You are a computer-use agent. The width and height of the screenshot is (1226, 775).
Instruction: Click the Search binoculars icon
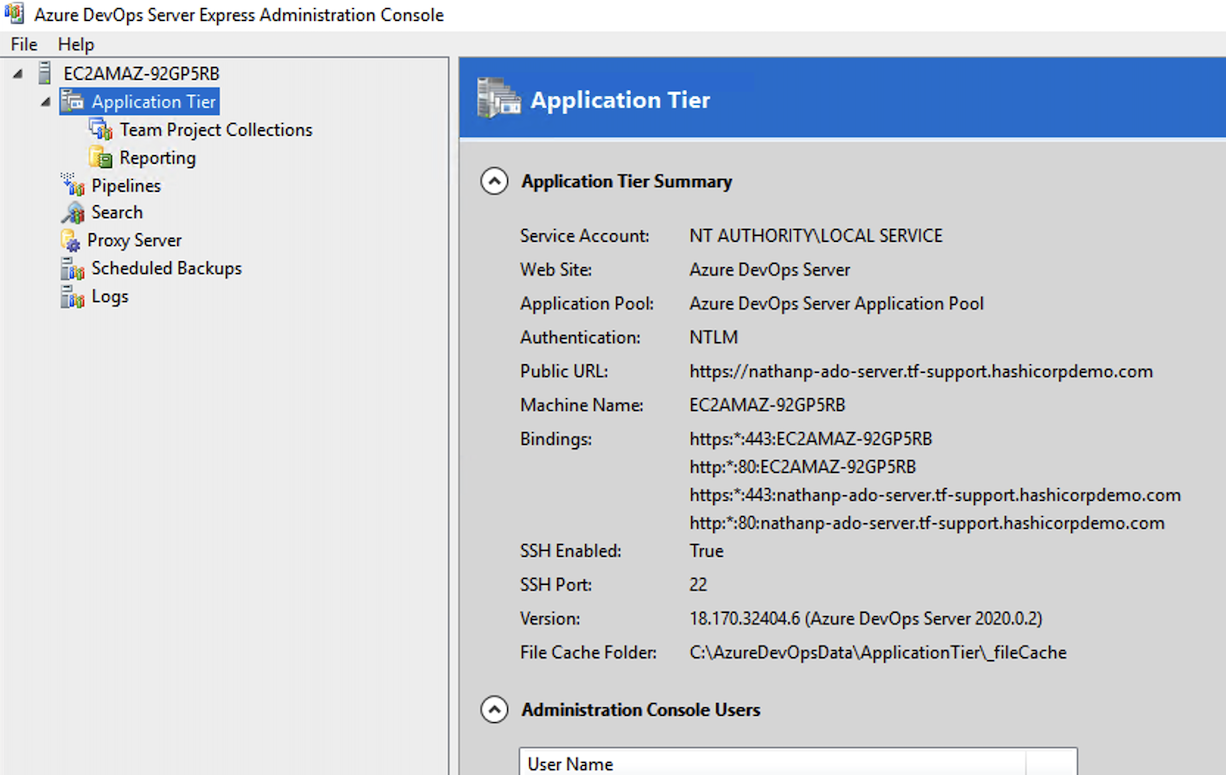tap(73, 213)
